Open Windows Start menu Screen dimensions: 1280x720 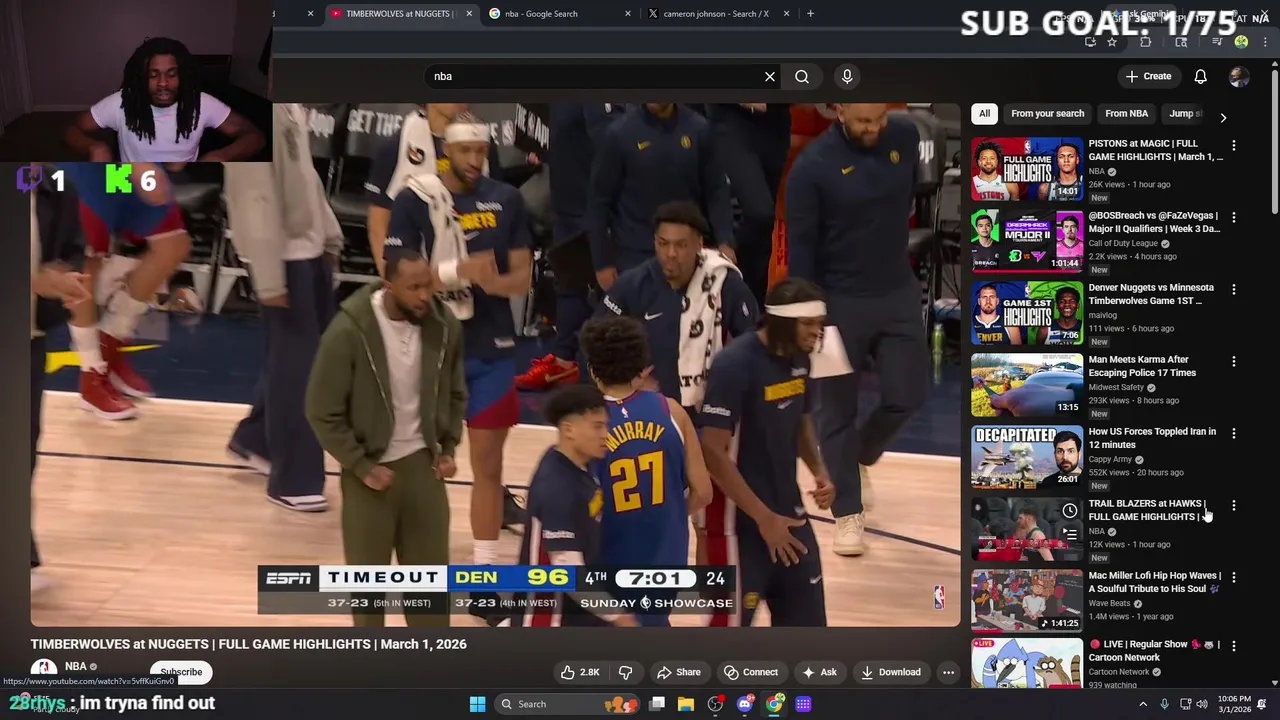[477, 704]
